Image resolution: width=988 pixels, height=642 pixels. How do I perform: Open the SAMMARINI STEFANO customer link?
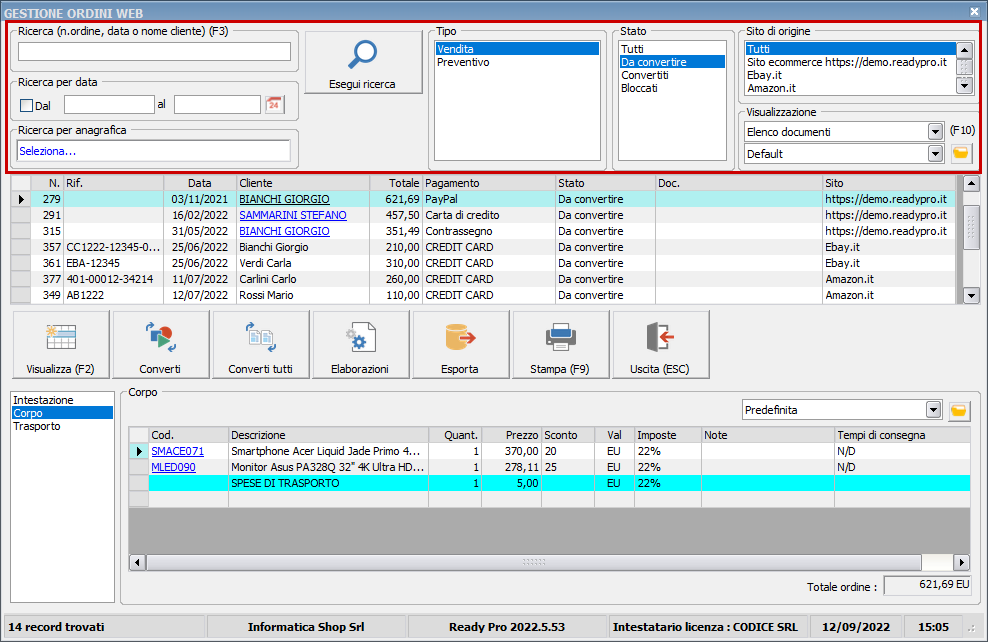tap(292, 215)
